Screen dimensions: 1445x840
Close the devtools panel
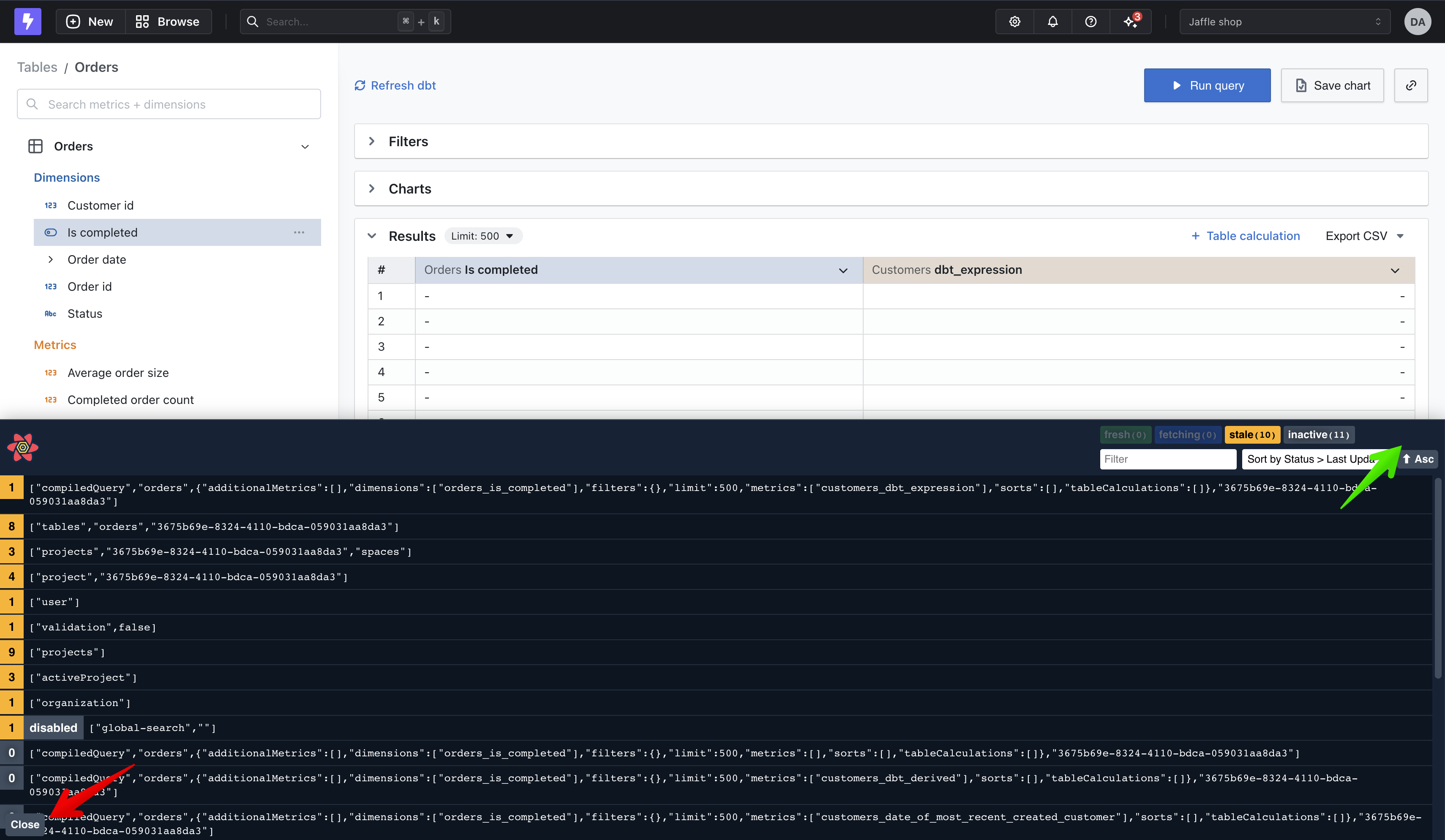tap(24, 824)
